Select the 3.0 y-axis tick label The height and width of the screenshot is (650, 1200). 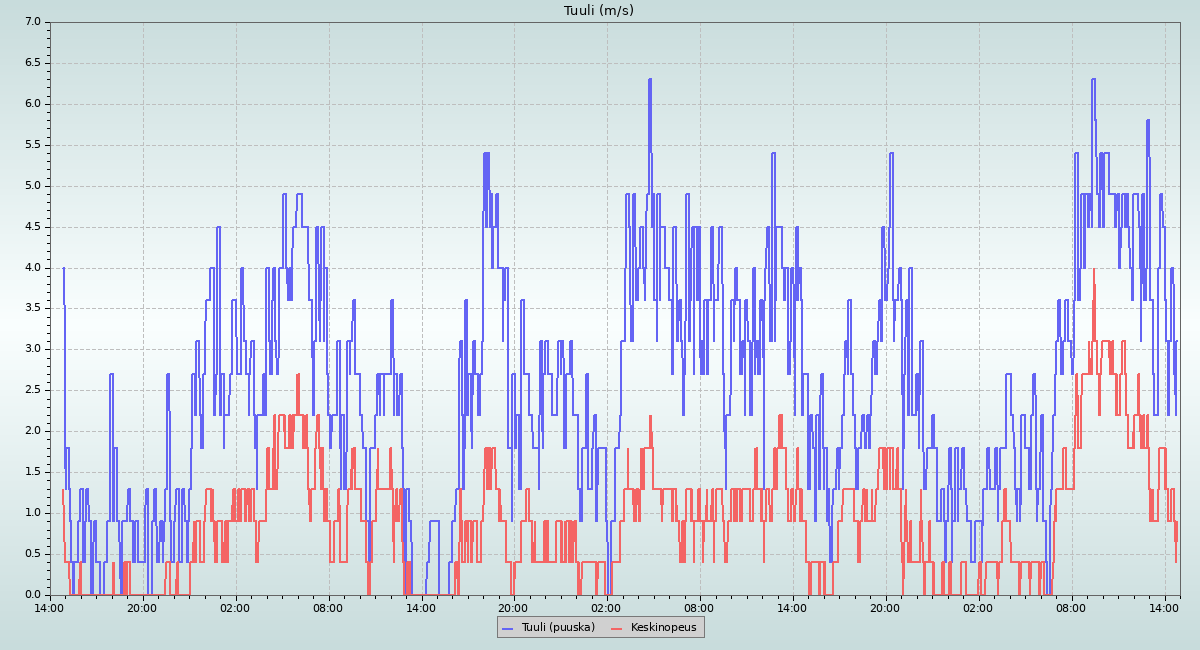click(x=33, y=349)
